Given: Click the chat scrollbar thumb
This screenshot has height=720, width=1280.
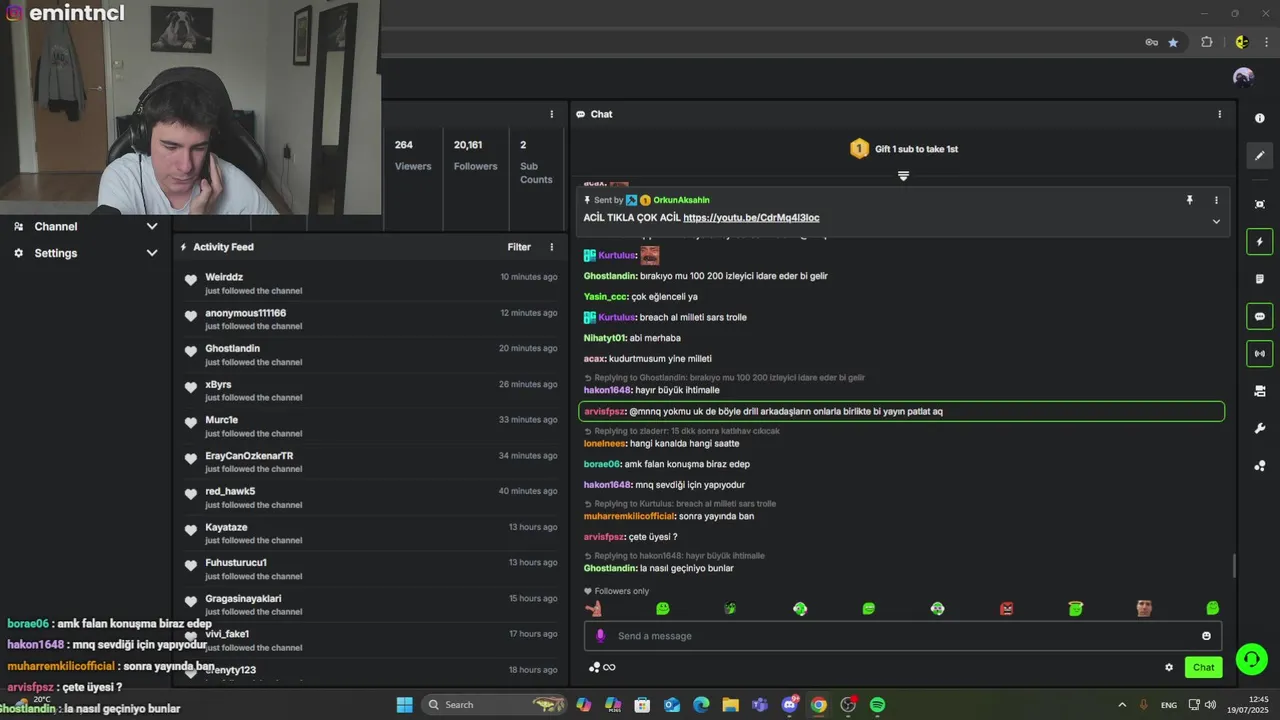Looking at the screenshot, I should tap(1233, 565).
